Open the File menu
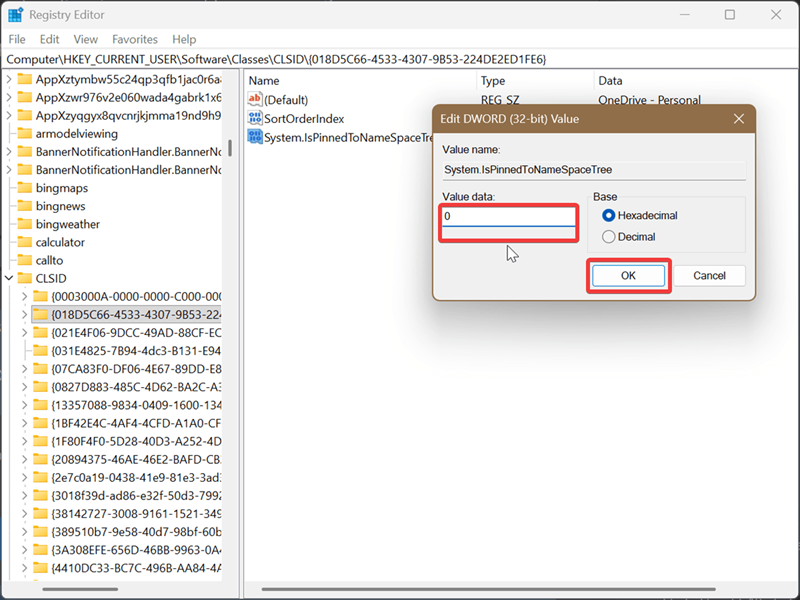The height and width of the screenshot is (600, 800). point(17,39)
